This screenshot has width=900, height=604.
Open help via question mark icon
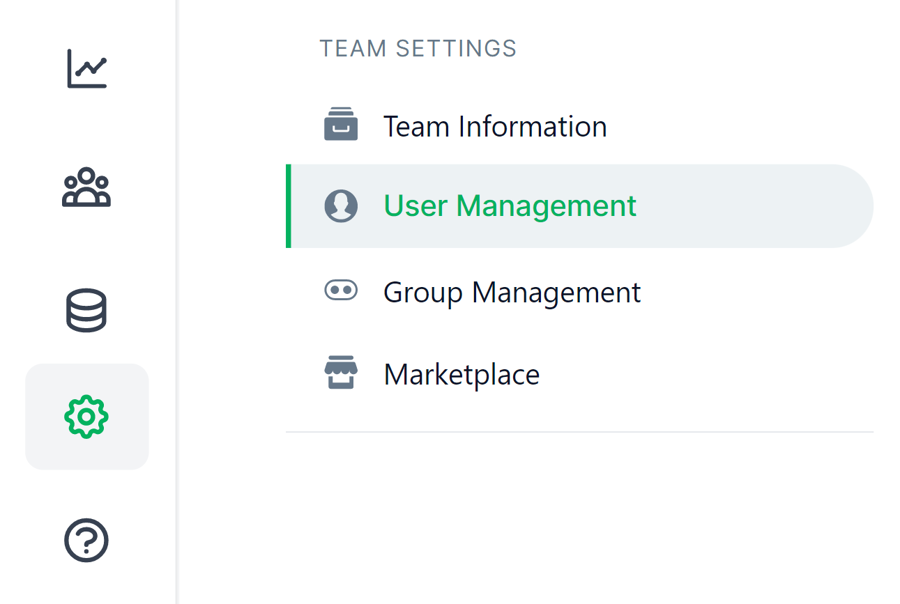pyautogui.click(x=87, y=541)
